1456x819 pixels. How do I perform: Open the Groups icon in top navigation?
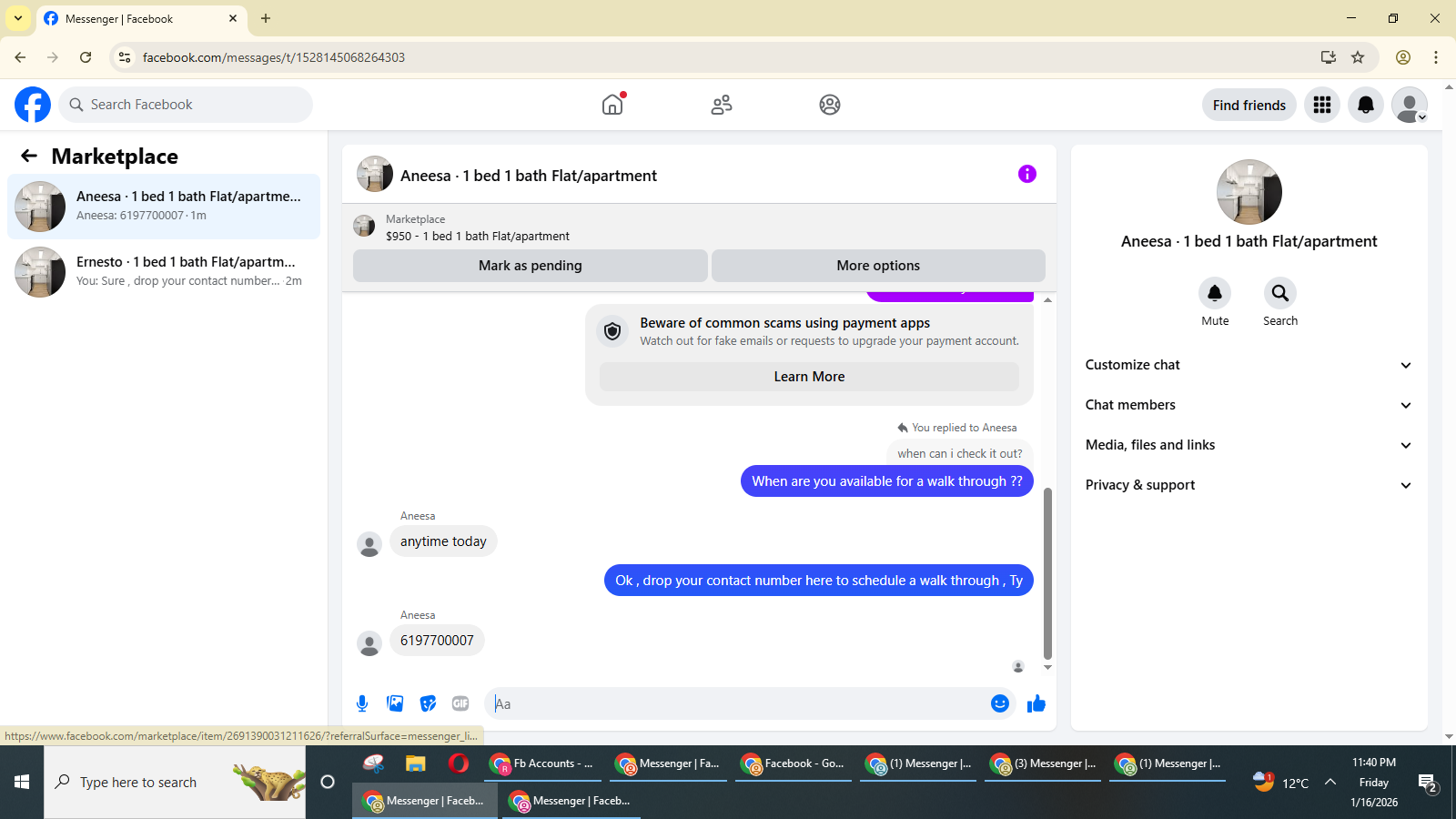[x=830, y=105]
